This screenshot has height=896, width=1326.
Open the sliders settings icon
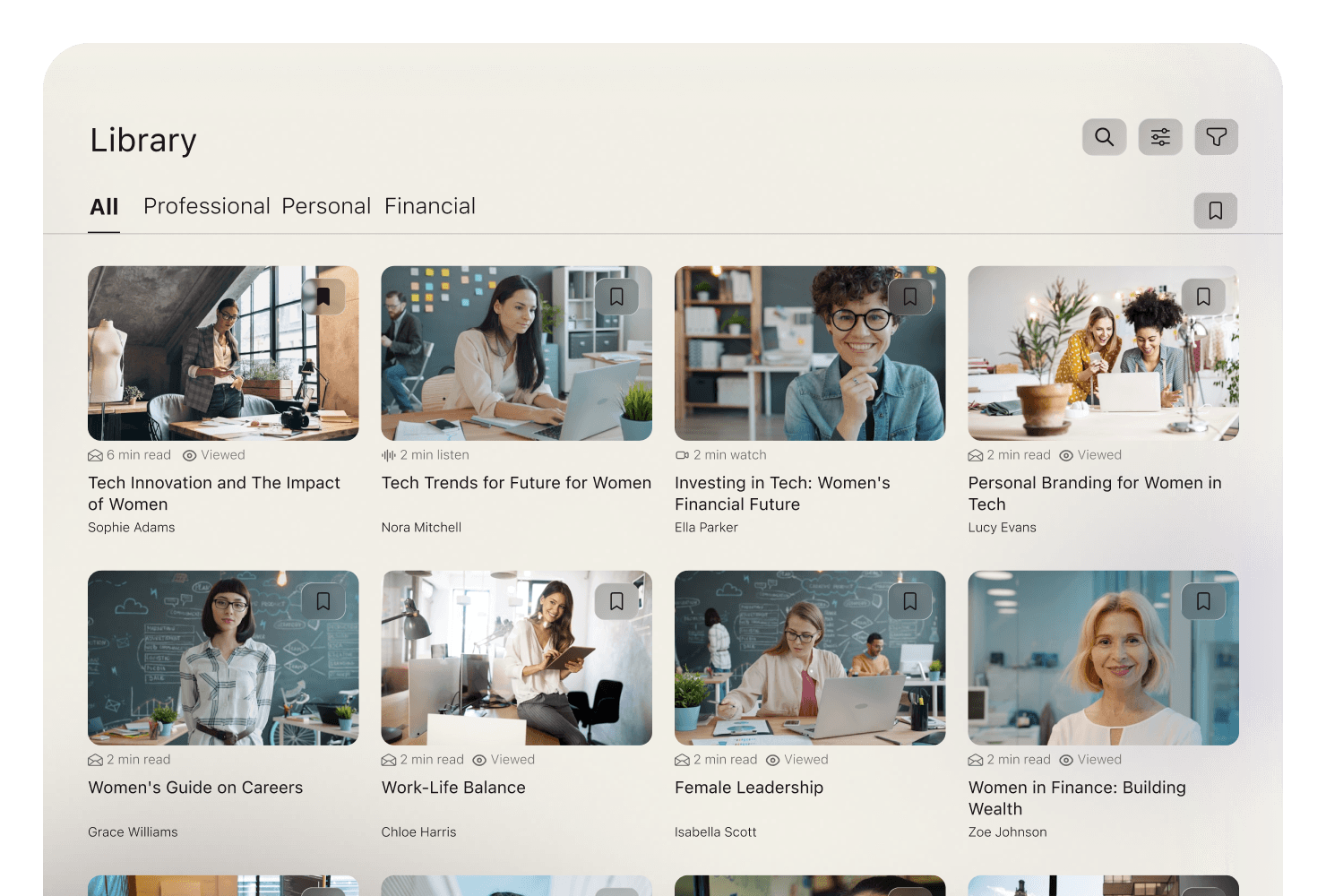coord(1160,137)
